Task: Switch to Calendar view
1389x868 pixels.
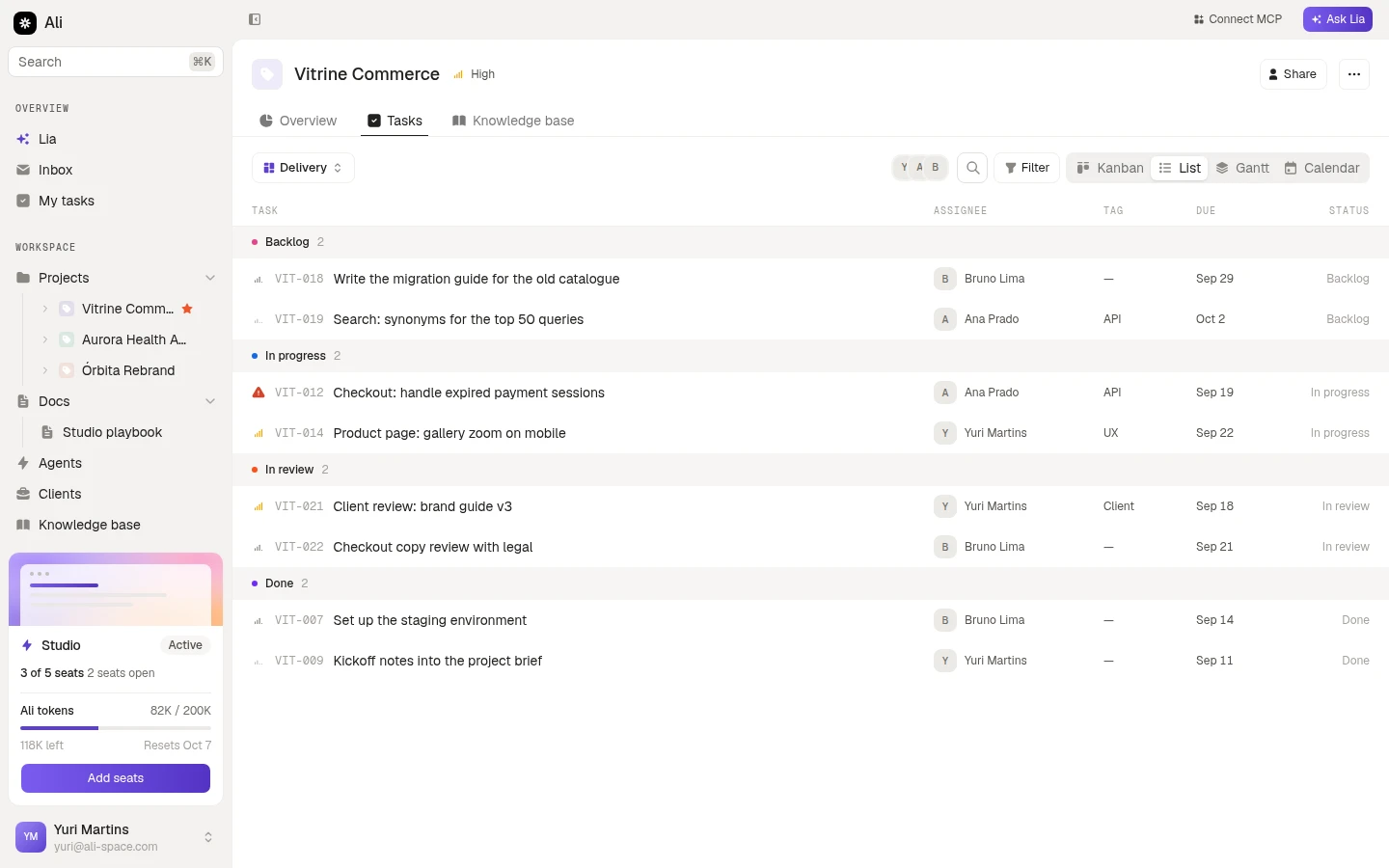Action: [x=1321, y=168]
